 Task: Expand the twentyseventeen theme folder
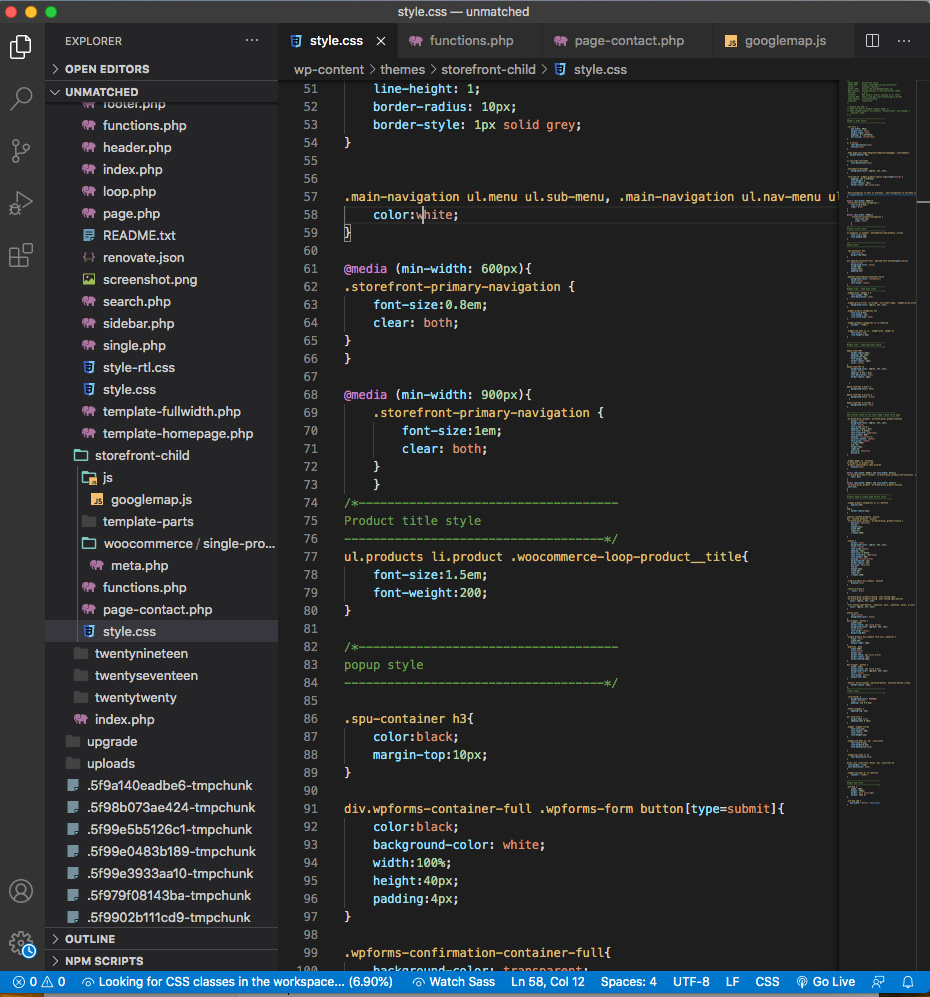point(161,675)
